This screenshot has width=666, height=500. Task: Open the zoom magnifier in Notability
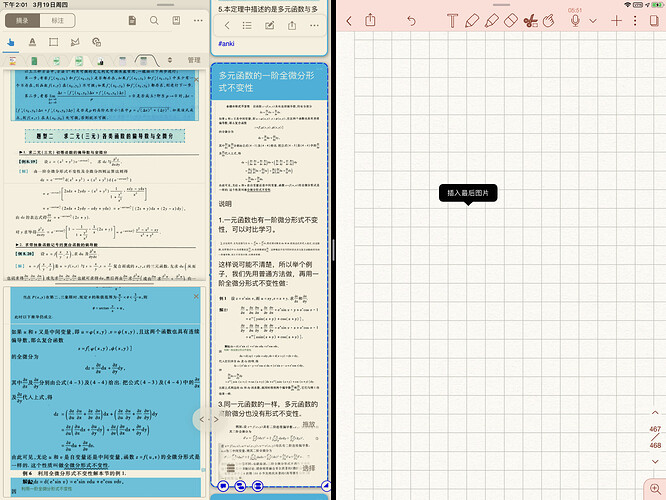click(655, 489)
